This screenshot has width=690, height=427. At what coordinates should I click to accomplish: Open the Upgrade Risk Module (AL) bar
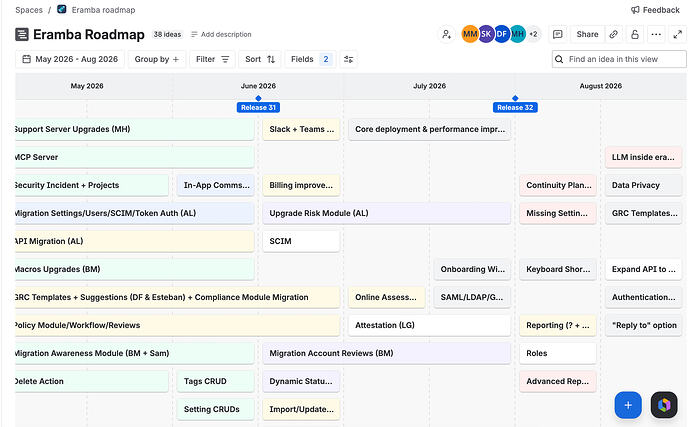click(x=386, y=213)
